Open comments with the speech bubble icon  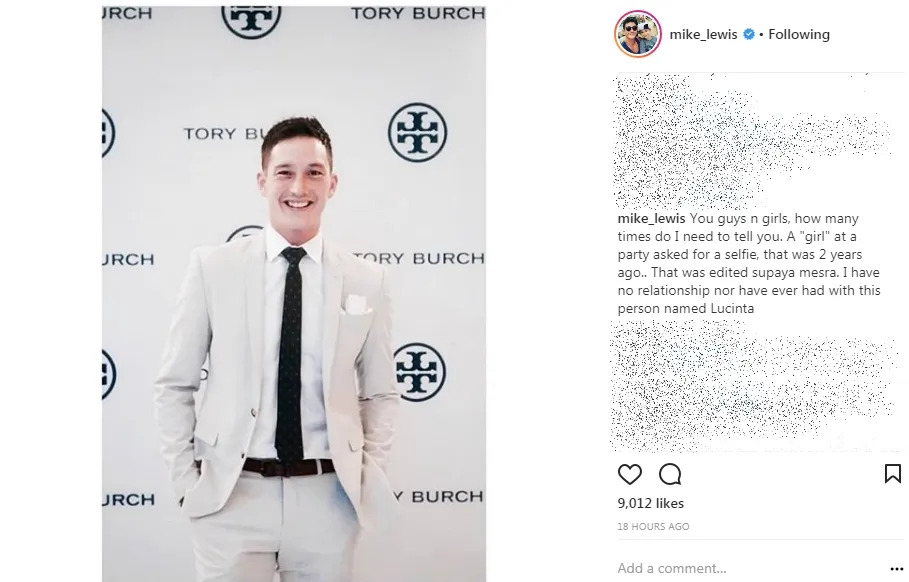tap(670, 474)
